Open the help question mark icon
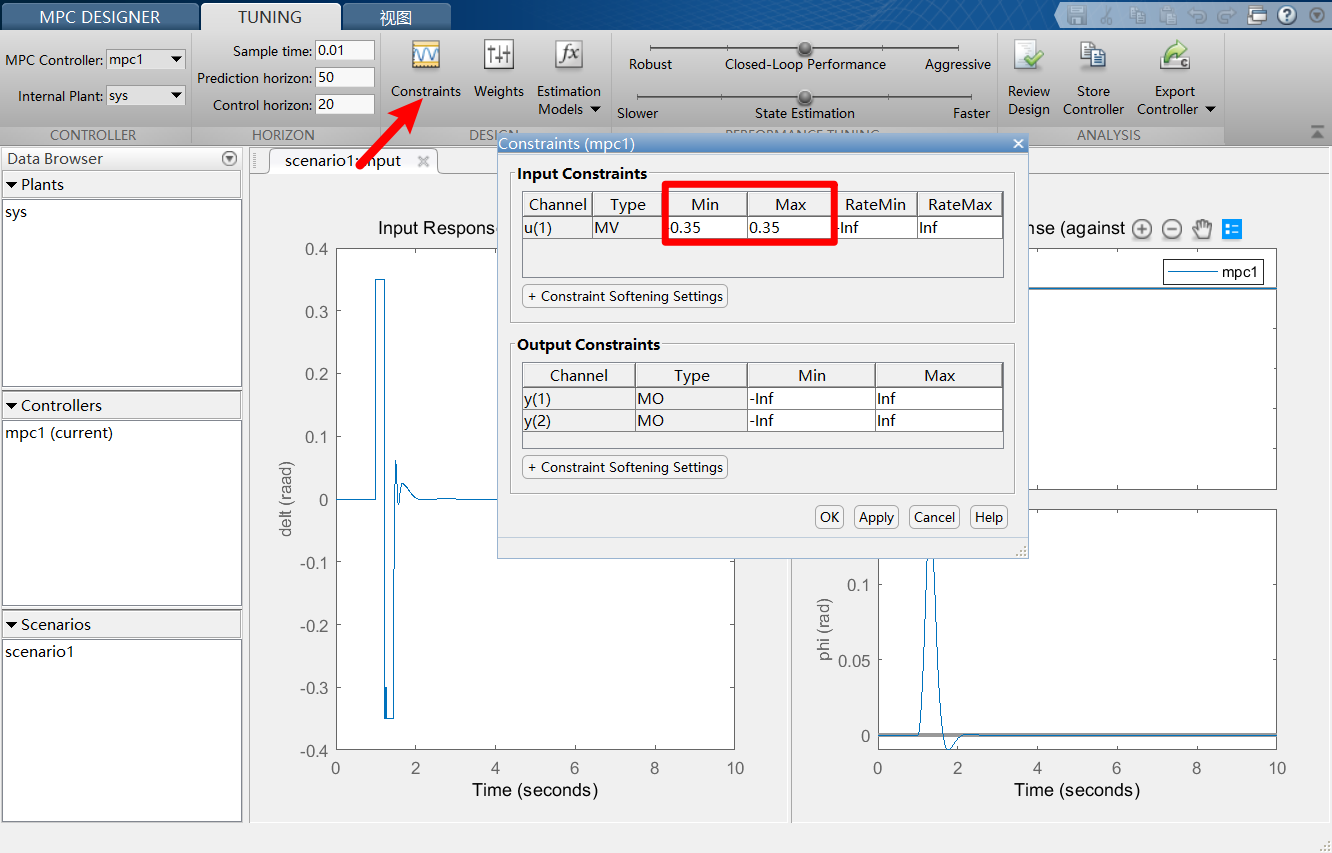1332x853 pixels. point(1286,15)
